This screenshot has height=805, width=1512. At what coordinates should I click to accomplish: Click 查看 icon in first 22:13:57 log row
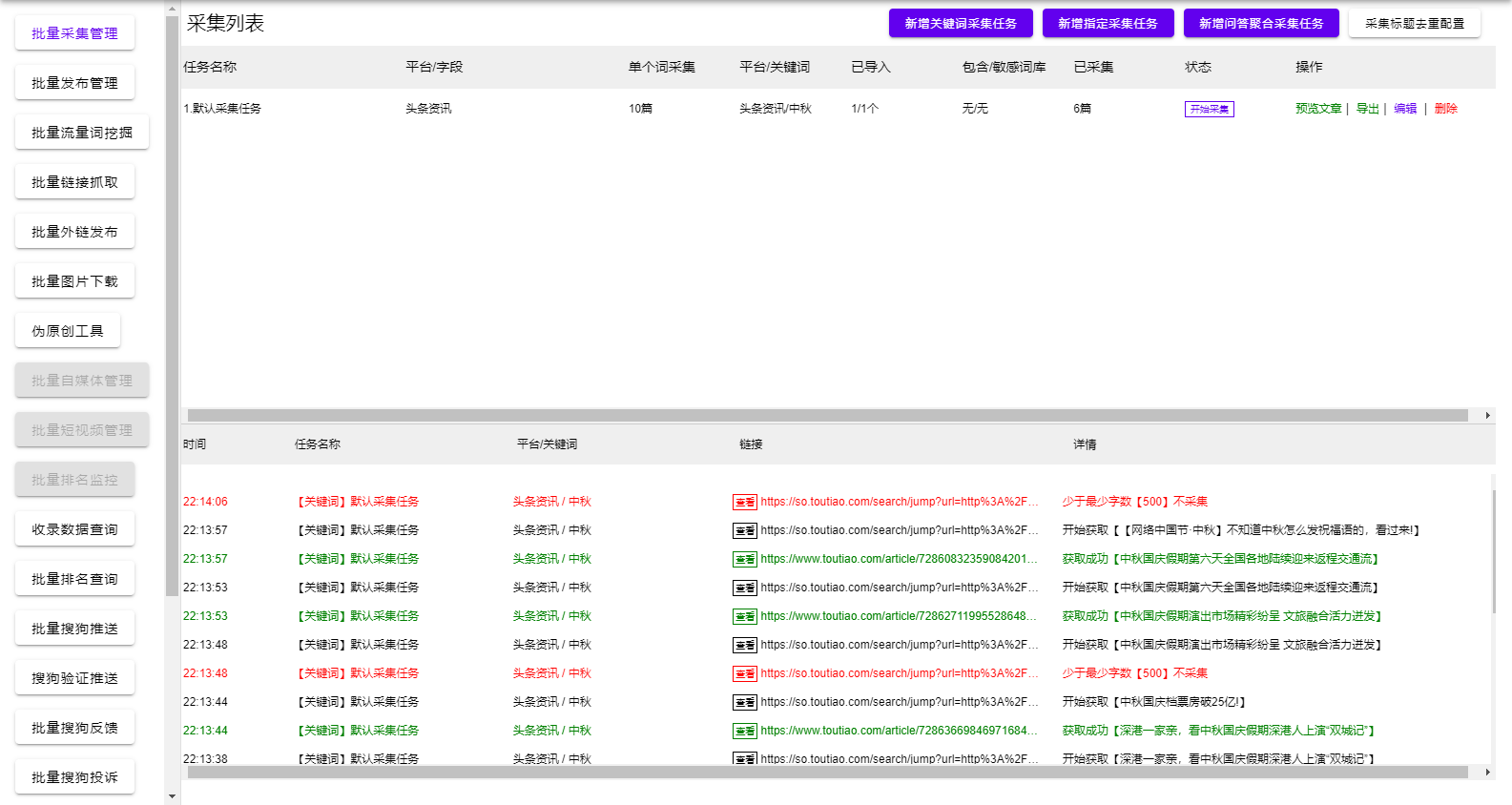tap(745, 530)
